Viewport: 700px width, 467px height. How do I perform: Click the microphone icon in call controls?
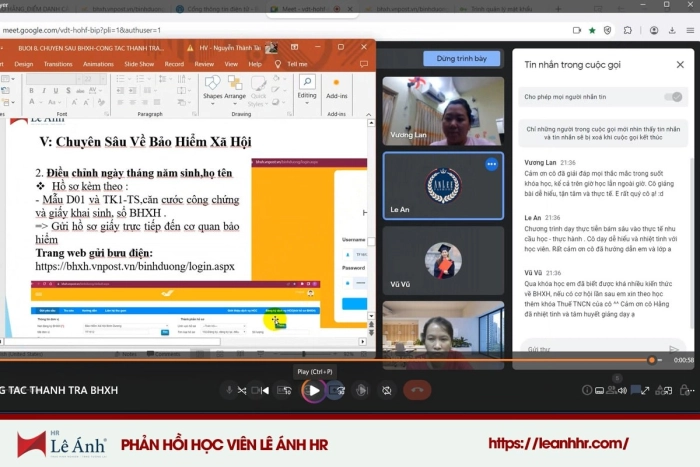(229, 390)
